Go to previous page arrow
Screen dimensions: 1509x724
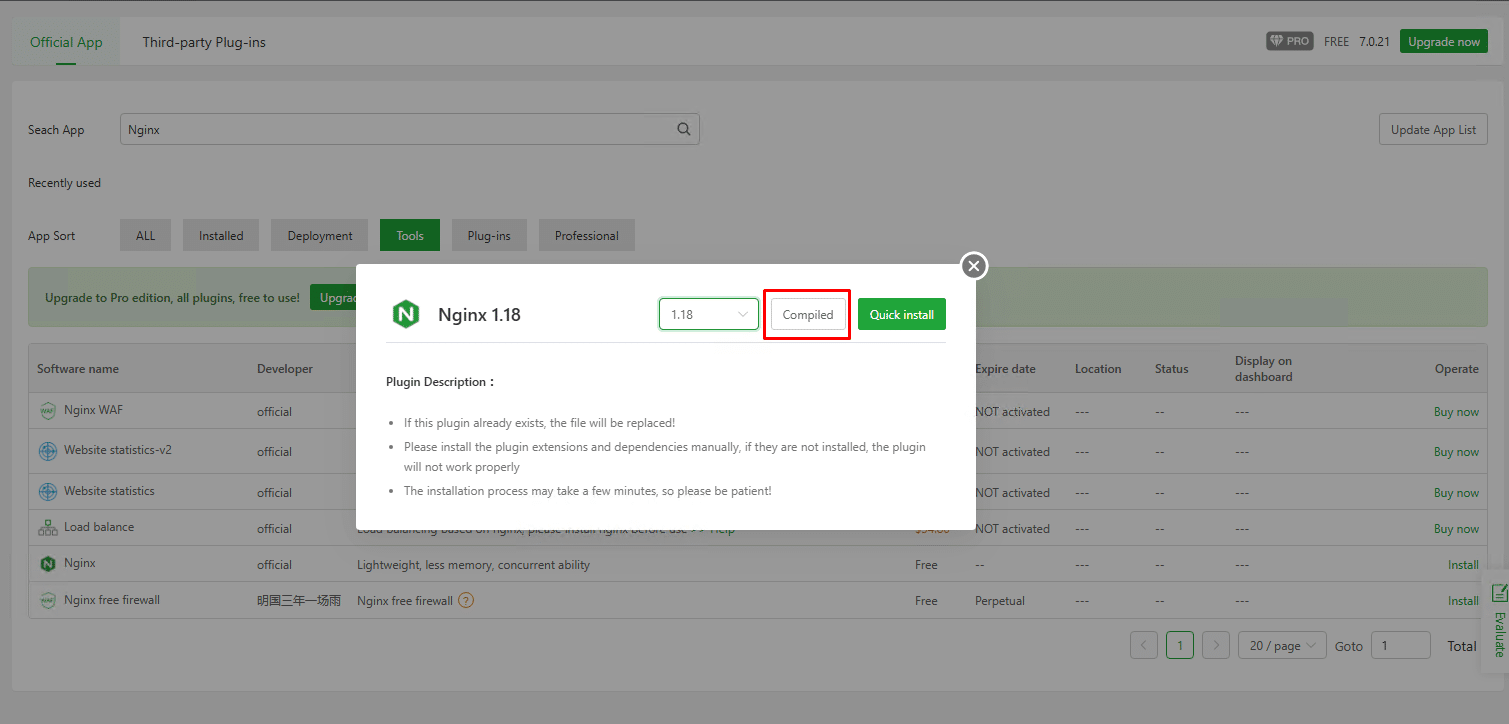(1144, 645)
